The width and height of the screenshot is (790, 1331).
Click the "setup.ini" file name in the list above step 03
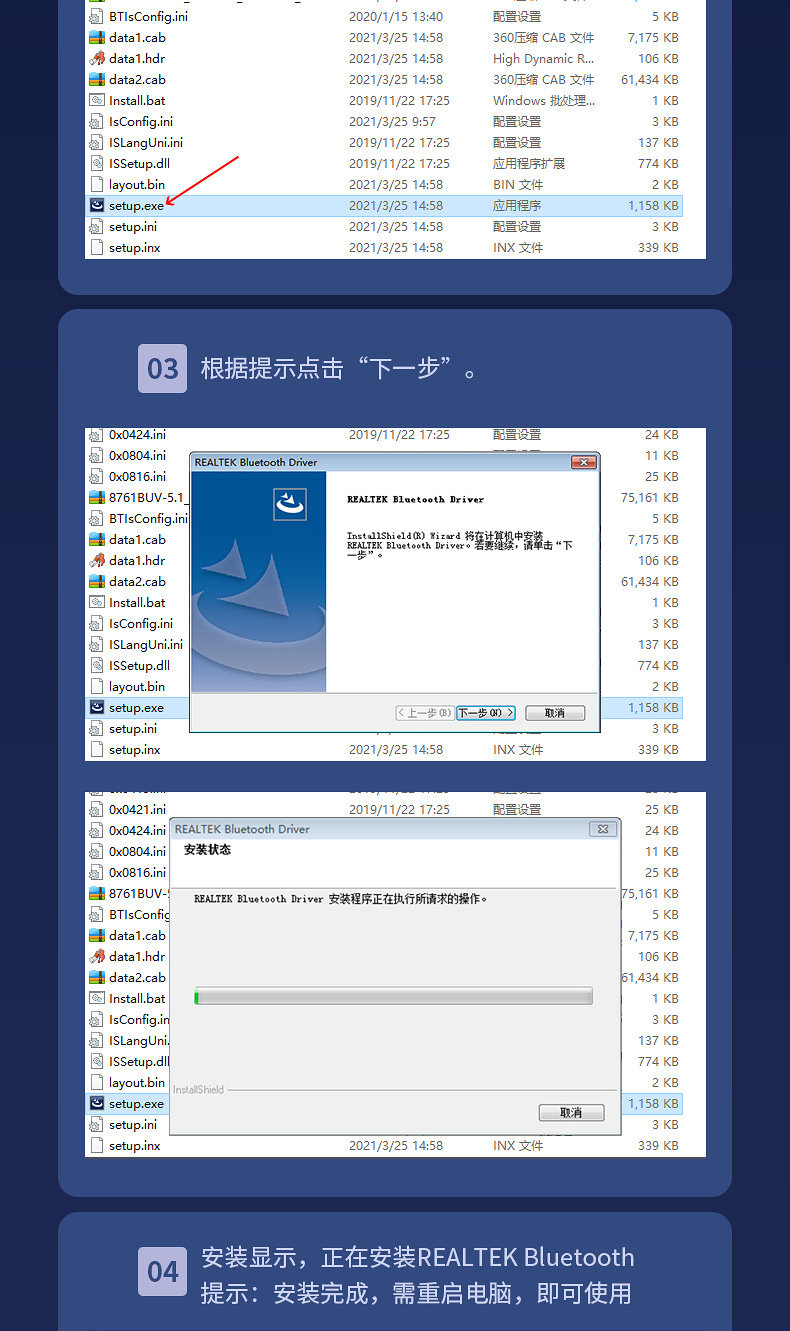pos(133,226)
